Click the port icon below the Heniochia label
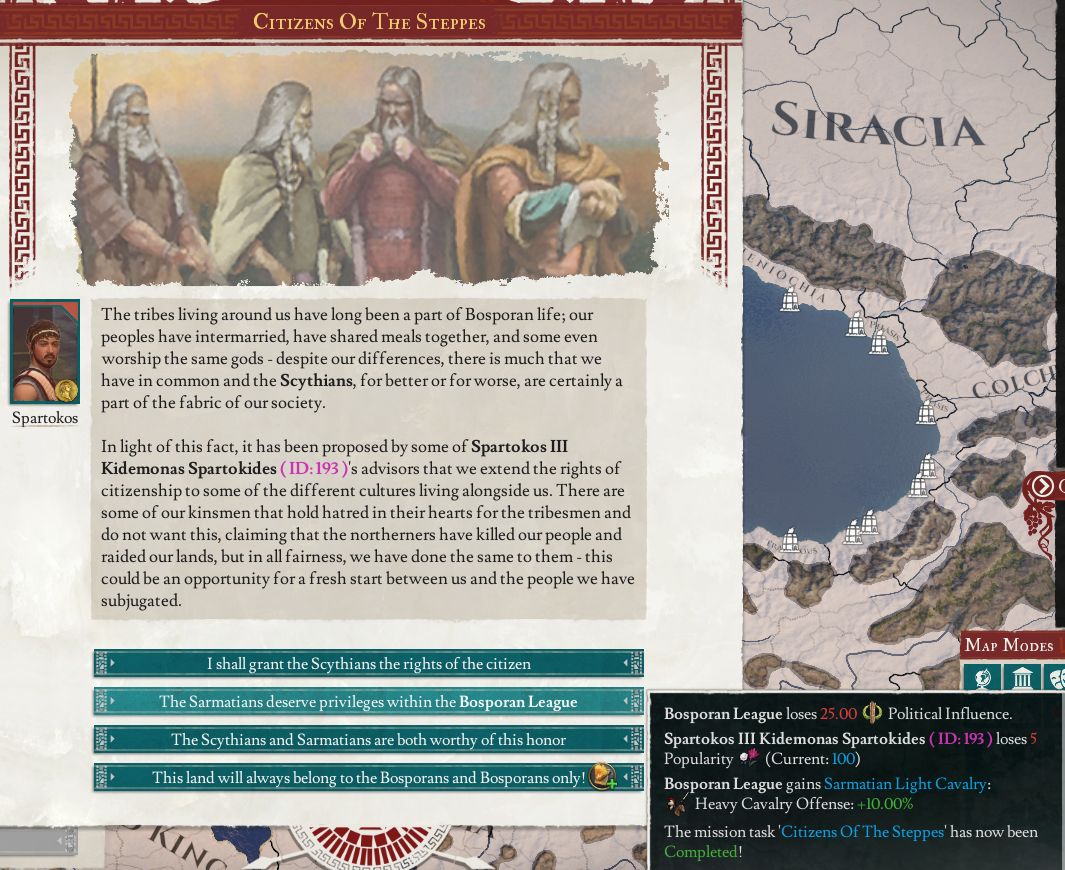 coord(789,299)
